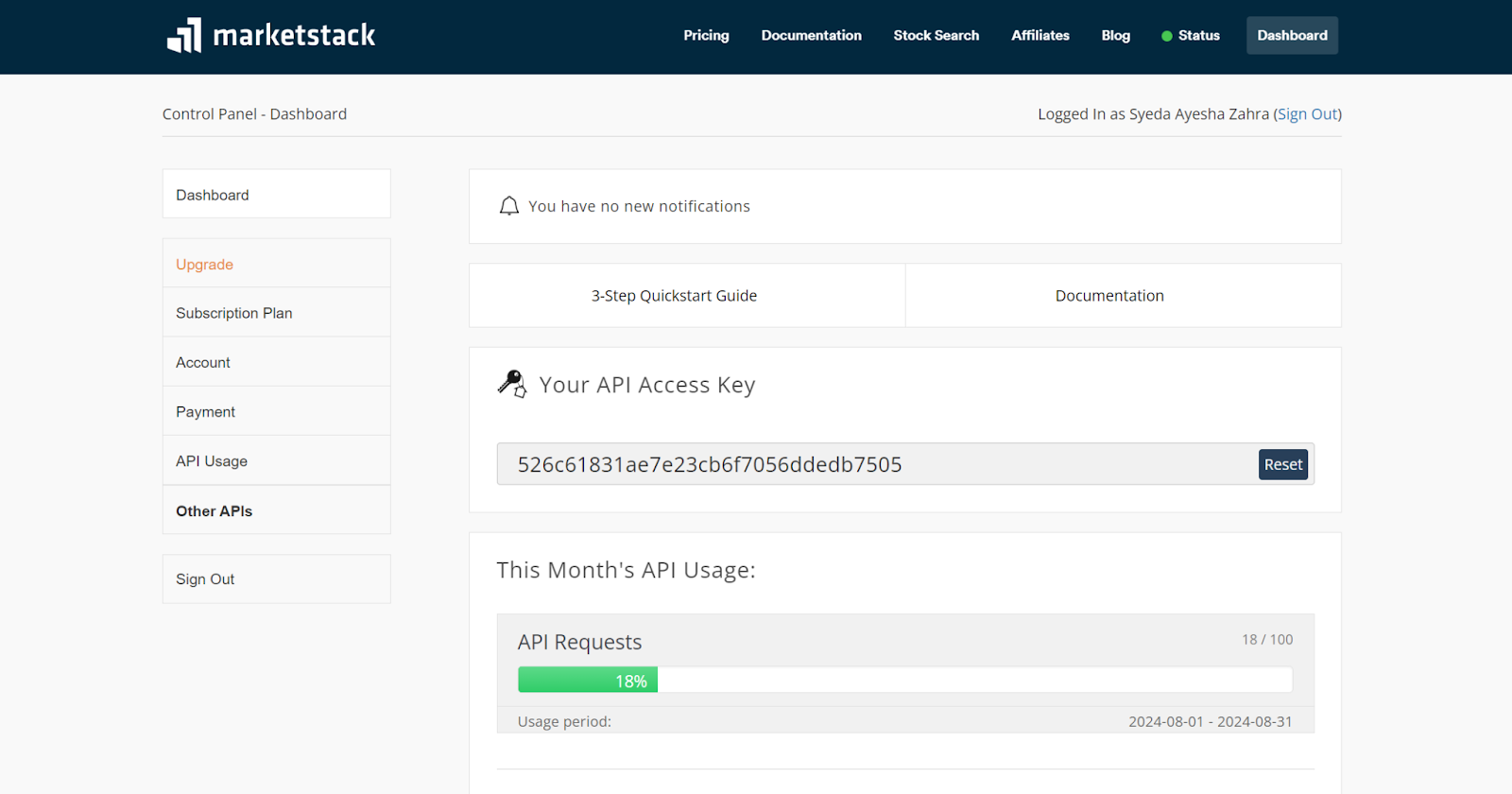
Task: Open Other APIs in sidebar
Action: [x=277, y=510]
